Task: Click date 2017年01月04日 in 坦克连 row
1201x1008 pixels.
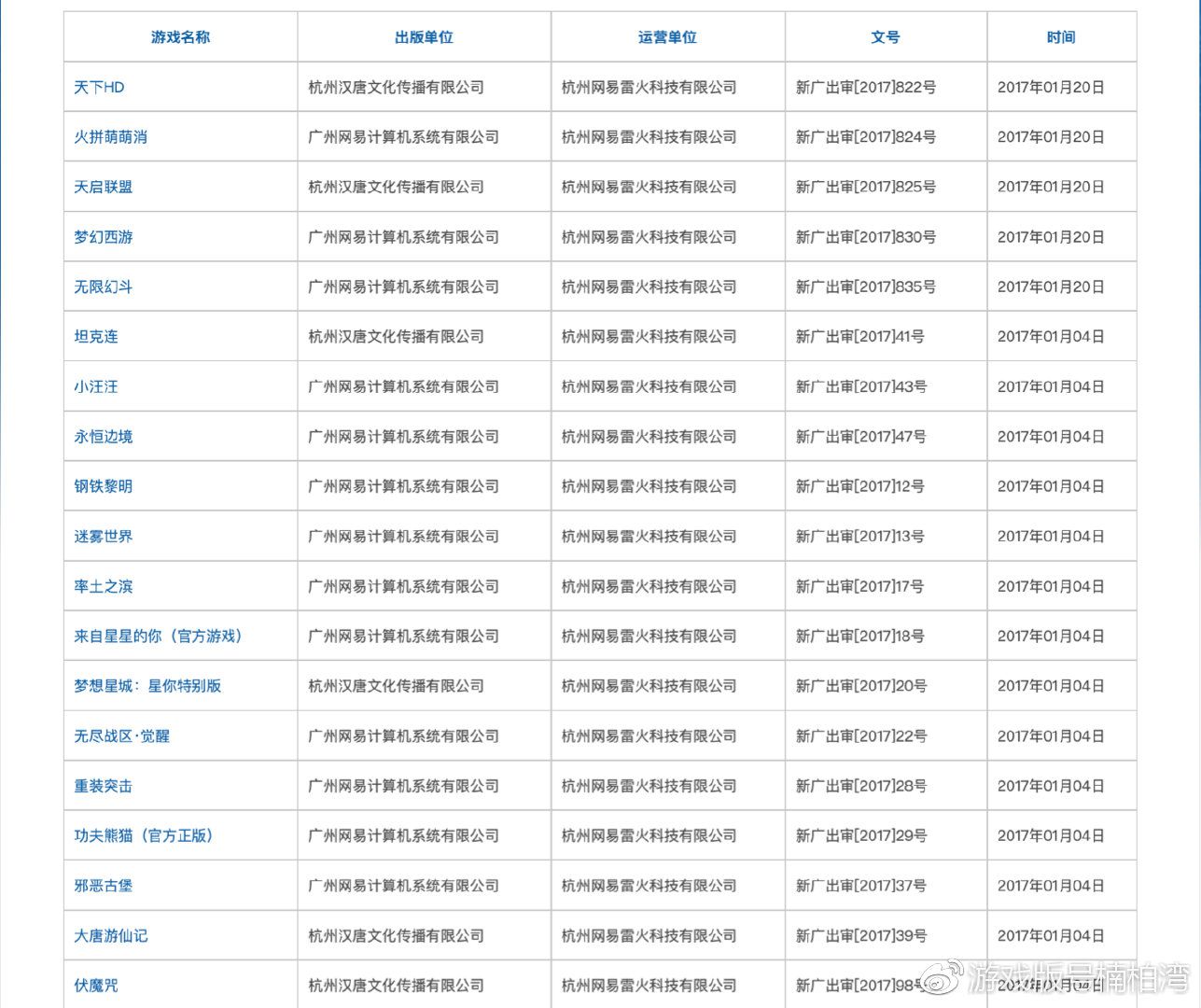Action: 1051,337
